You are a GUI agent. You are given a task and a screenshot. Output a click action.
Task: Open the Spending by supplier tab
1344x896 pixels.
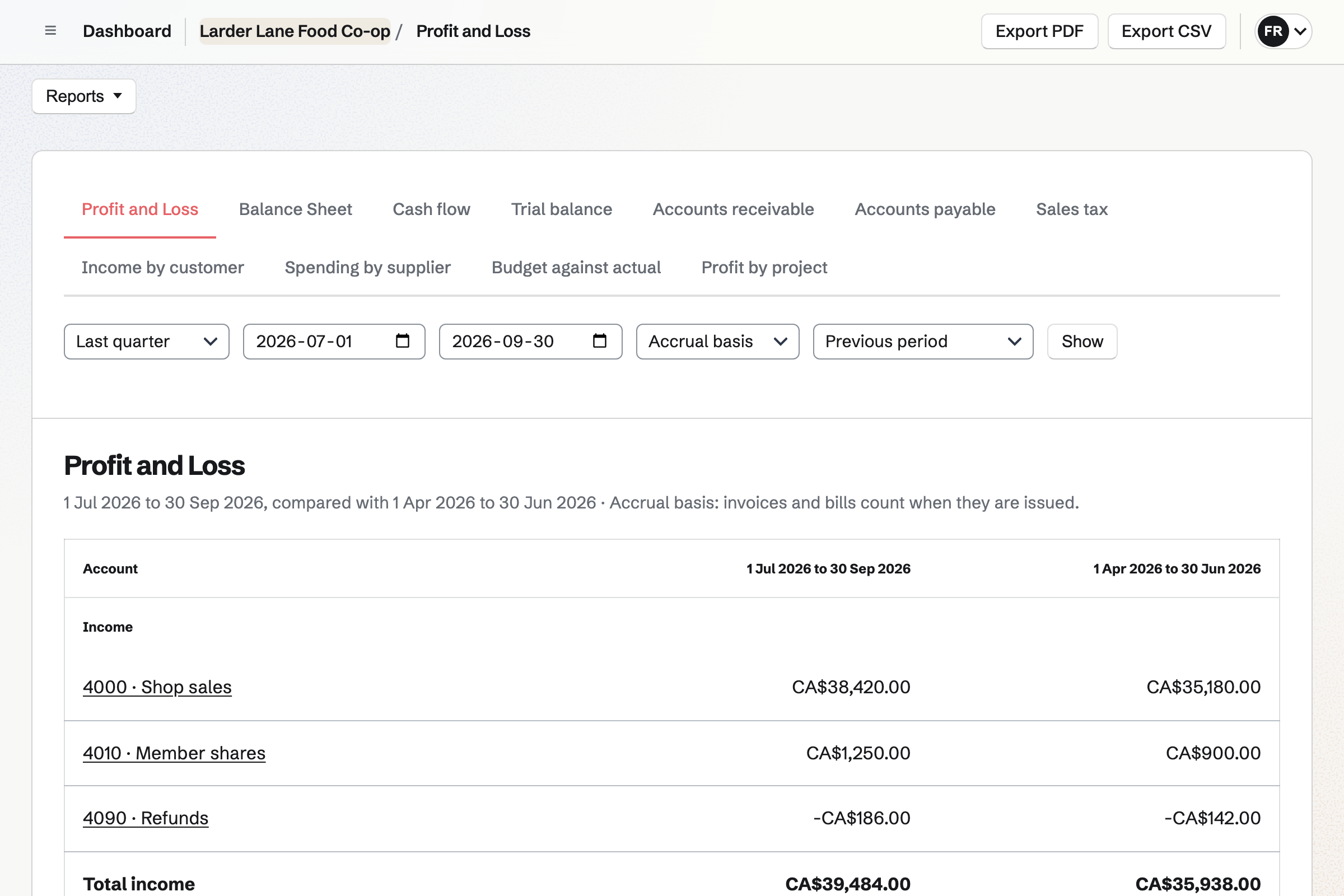(368, 268)
